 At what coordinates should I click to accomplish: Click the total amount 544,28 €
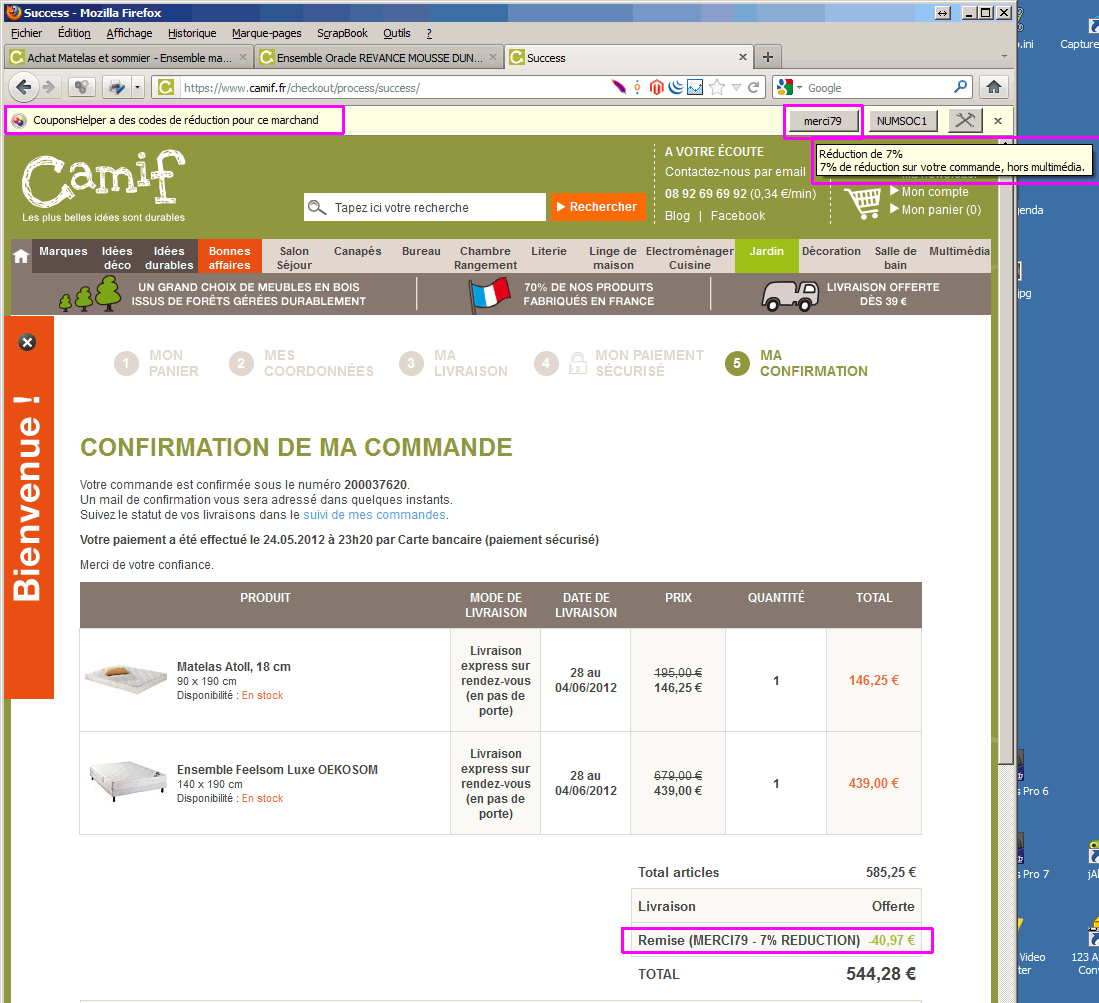point(880,974)
